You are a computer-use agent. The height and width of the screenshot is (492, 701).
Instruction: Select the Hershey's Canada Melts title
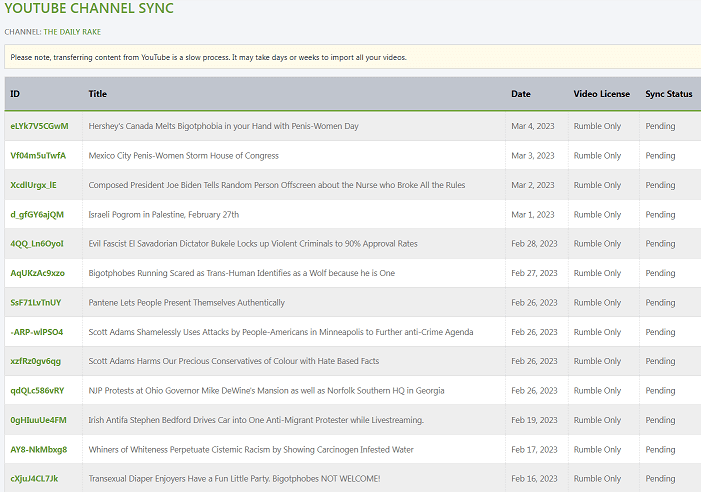pos(224,126)
